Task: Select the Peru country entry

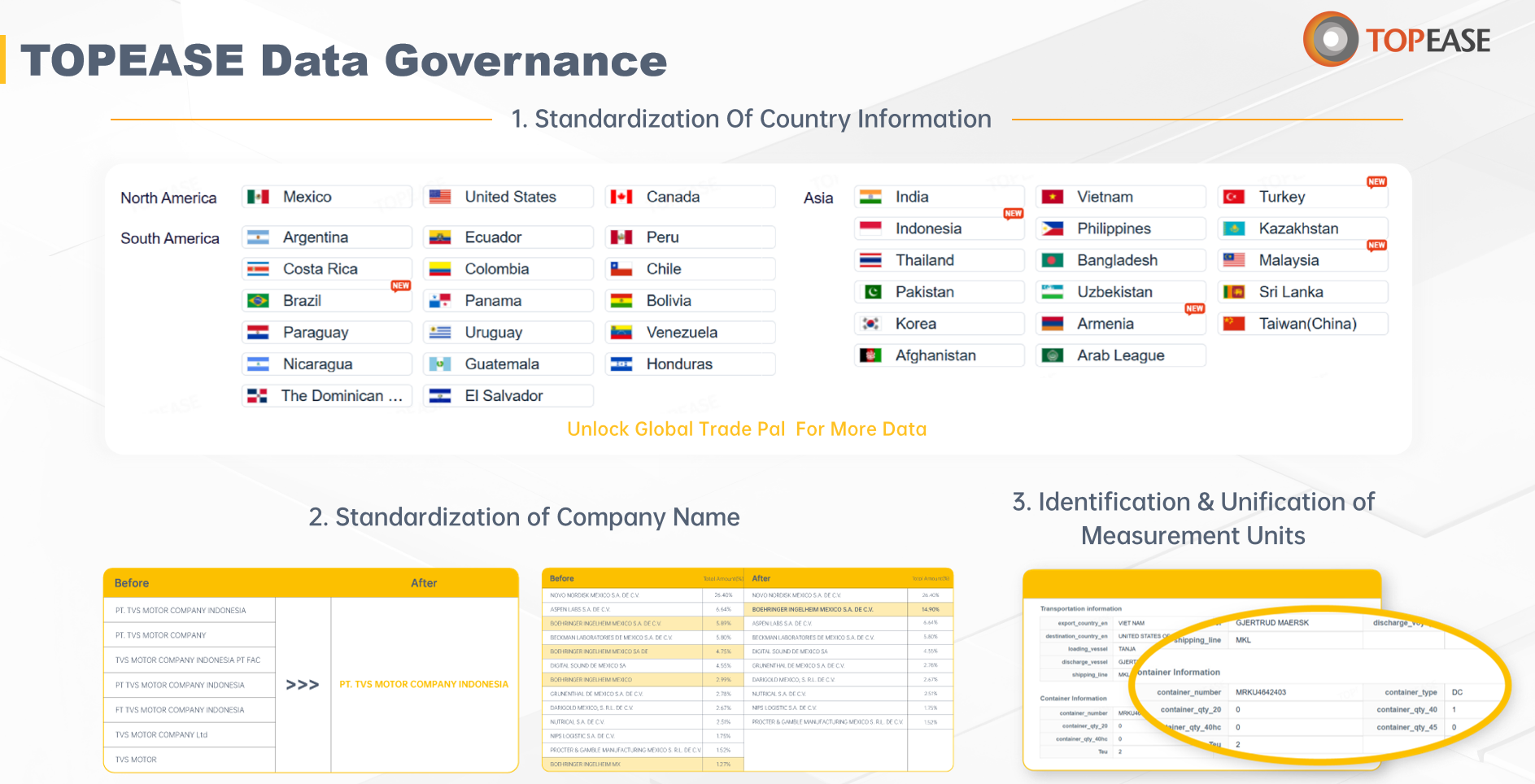Action: coord(690,237)
